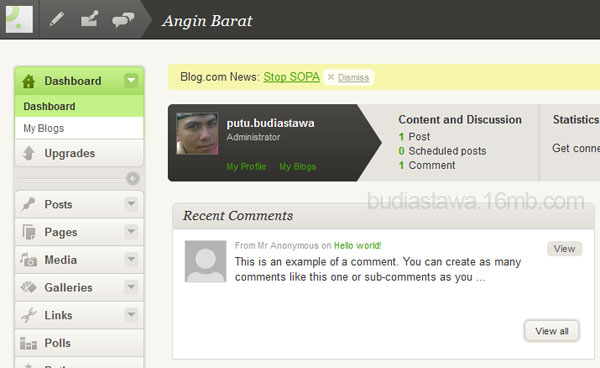This screenshot has height=368, width=600.
Task: Click the 1 Comment count
Action: coord(427,165)
